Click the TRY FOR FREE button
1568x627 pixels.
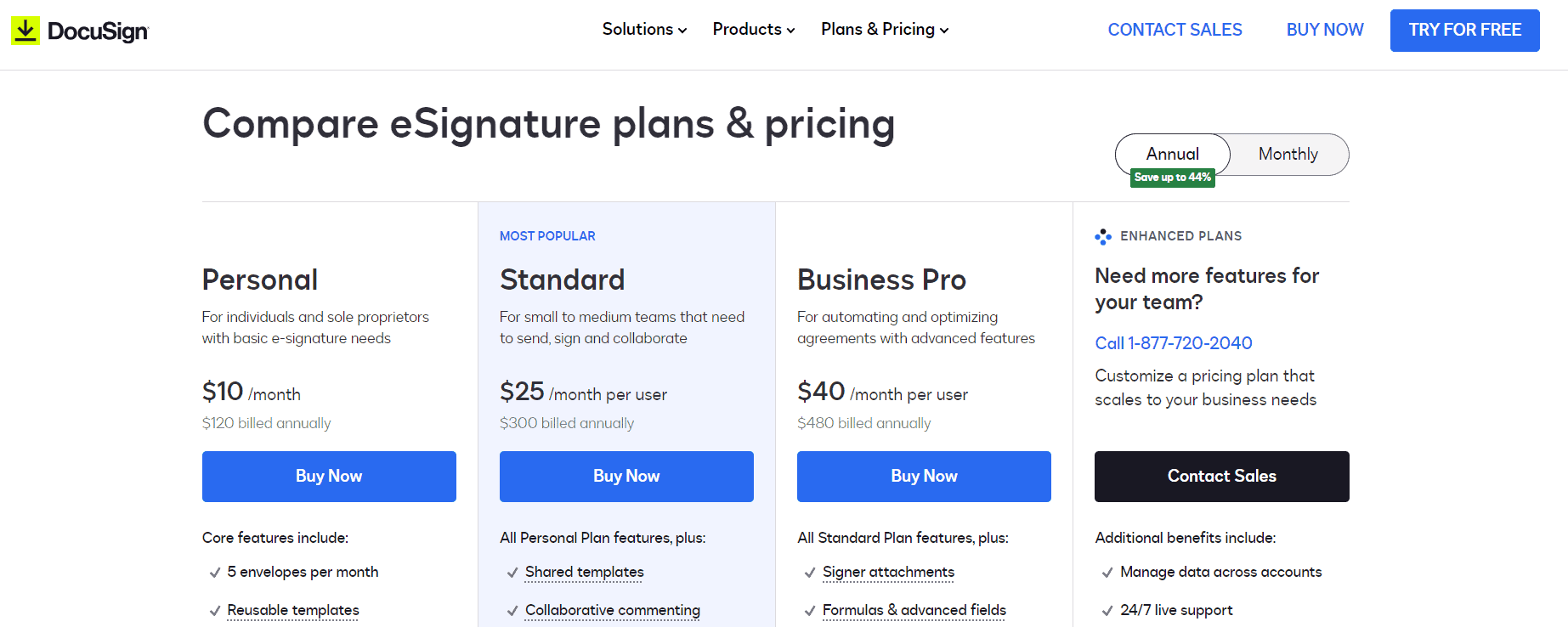coord(1464,30)
